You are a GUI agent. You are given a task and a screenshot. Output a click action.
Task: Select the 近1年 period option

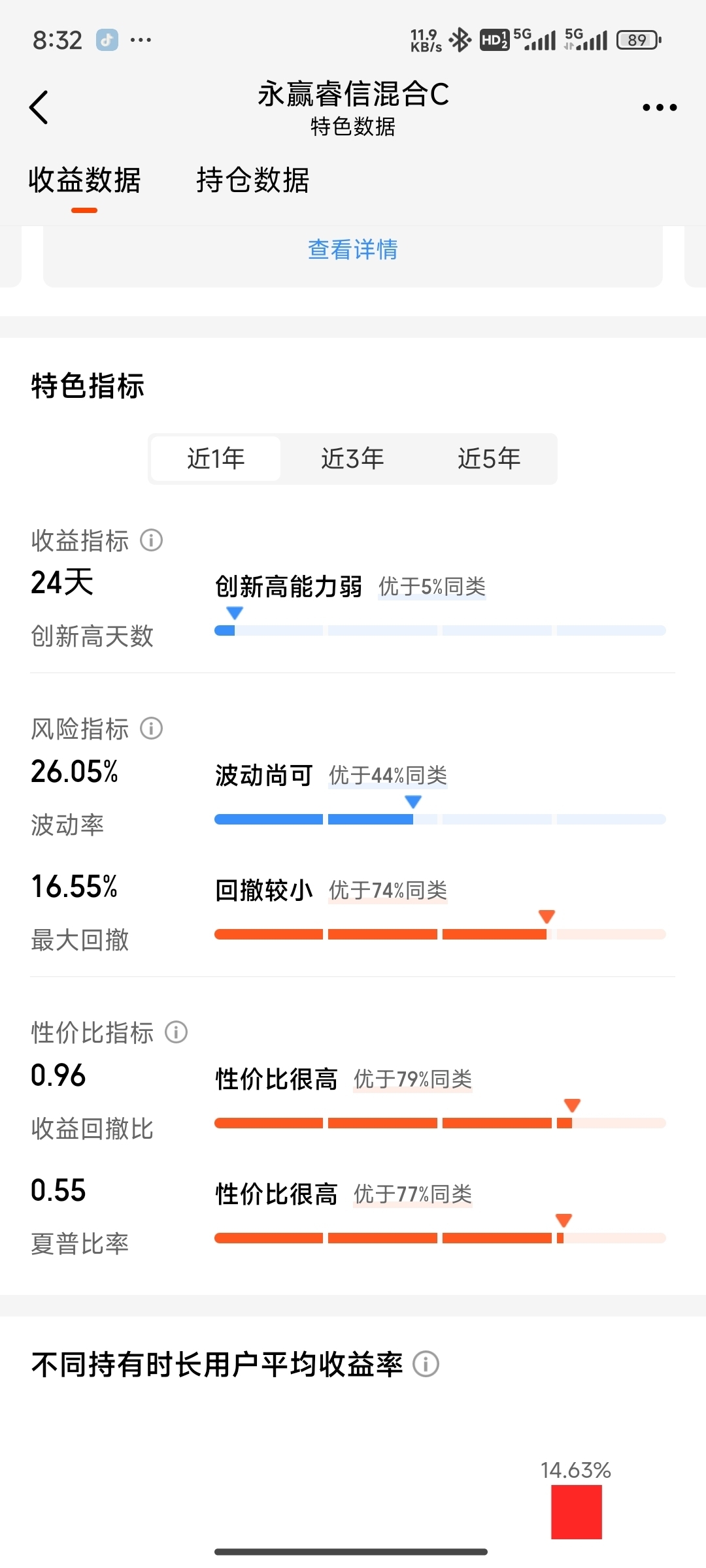216,459
